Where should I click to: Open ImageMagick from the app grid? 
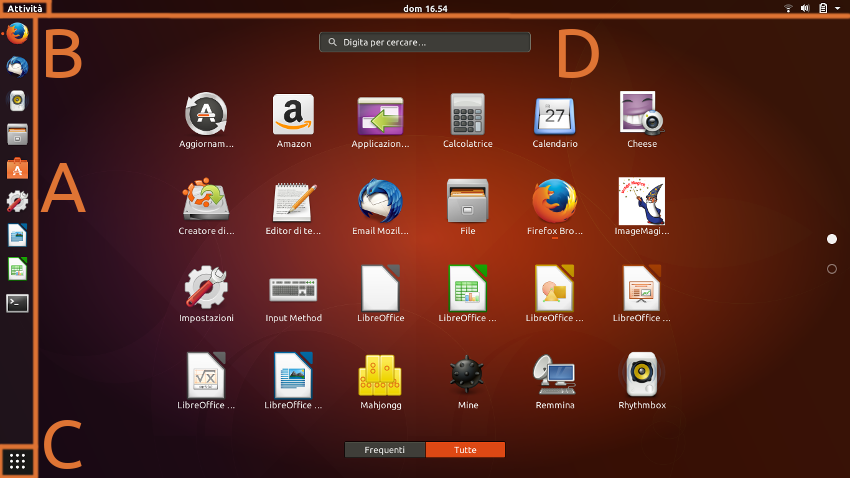coord(641,201)
